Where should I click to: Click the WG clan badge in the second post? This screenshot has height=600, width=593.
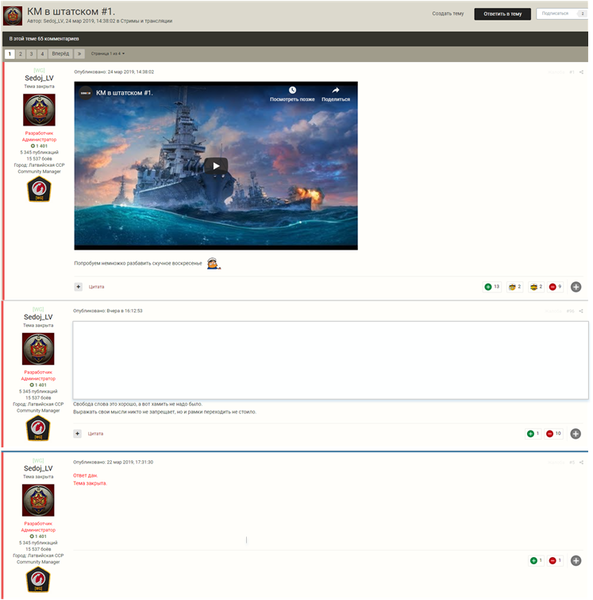click(x=38, y=428)
